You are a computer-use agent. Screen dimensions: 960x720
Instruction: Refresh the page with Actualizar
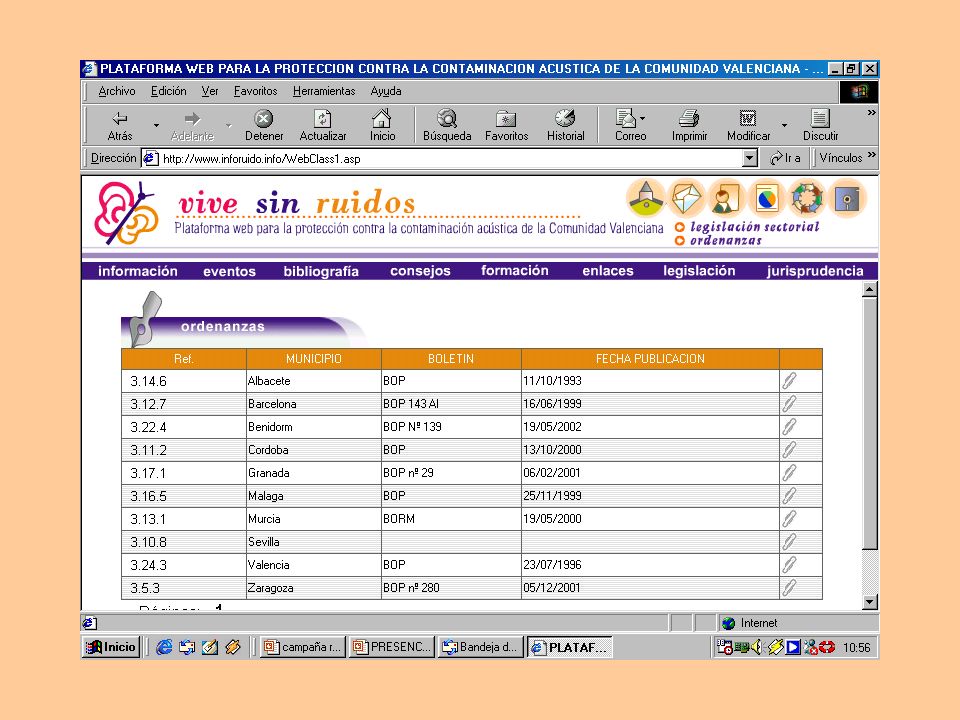point(323,126)
